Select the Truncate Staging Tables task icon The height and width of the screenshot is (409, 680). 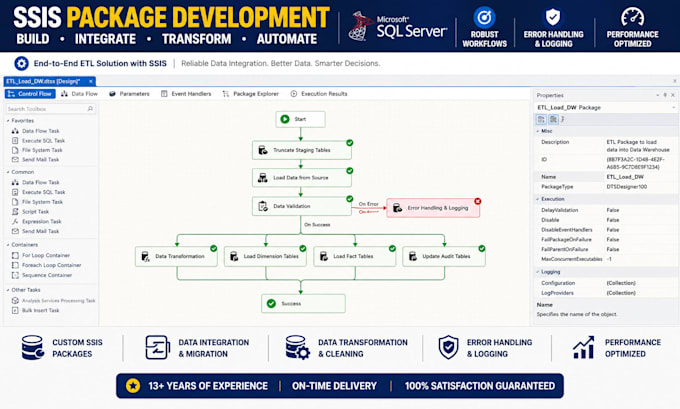point(263,150)
